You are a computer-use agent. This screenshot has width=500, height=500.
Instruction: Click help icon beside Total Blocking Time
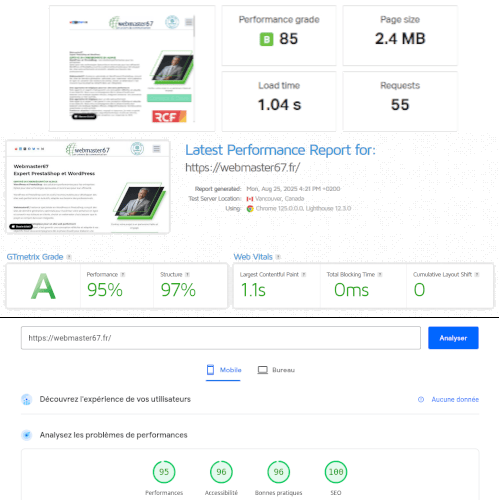tap(380, 274)
